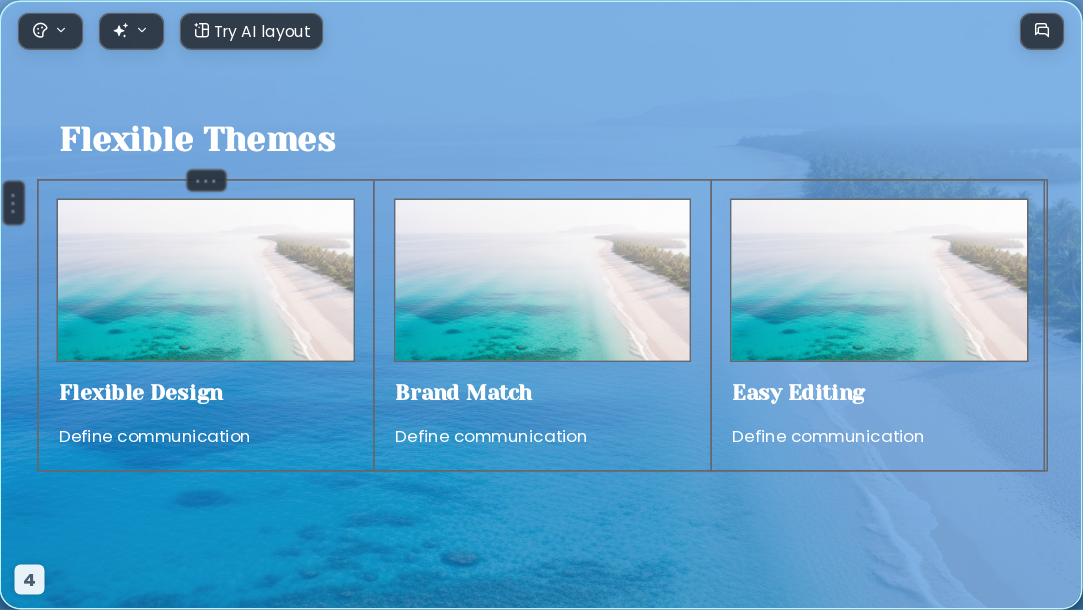Click Try AI layout button
Viewport: 1083px width, 611px height.
pos(251,31)
